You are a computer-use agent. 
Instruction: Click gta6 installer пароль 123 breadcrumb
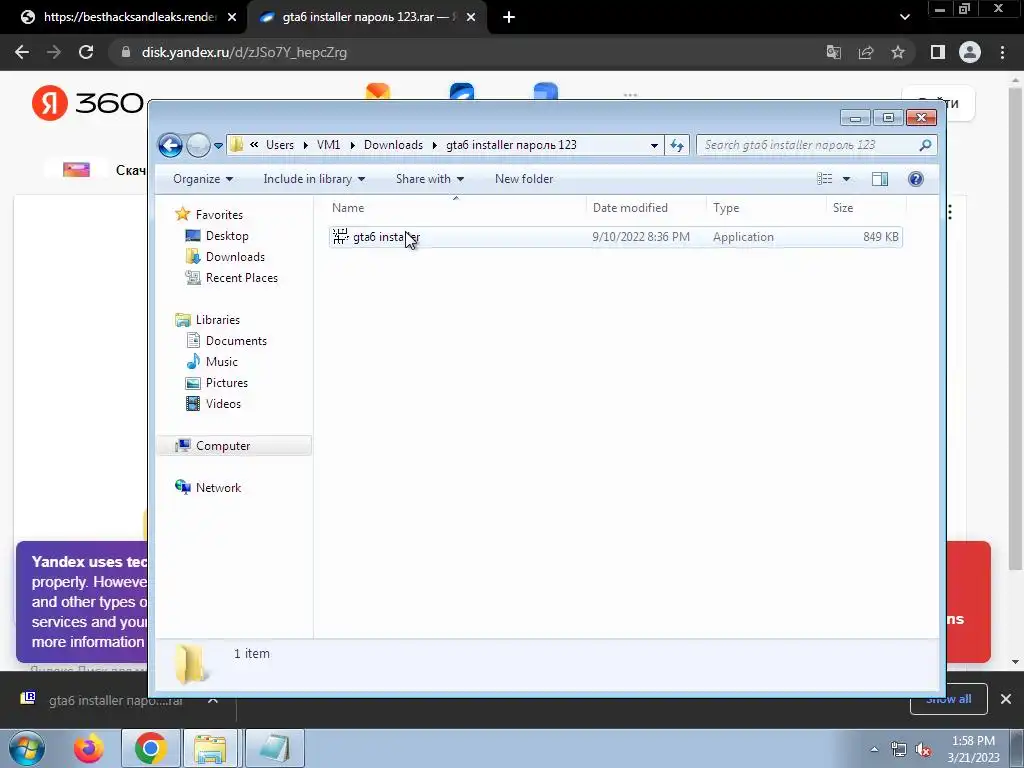point(511,145)
